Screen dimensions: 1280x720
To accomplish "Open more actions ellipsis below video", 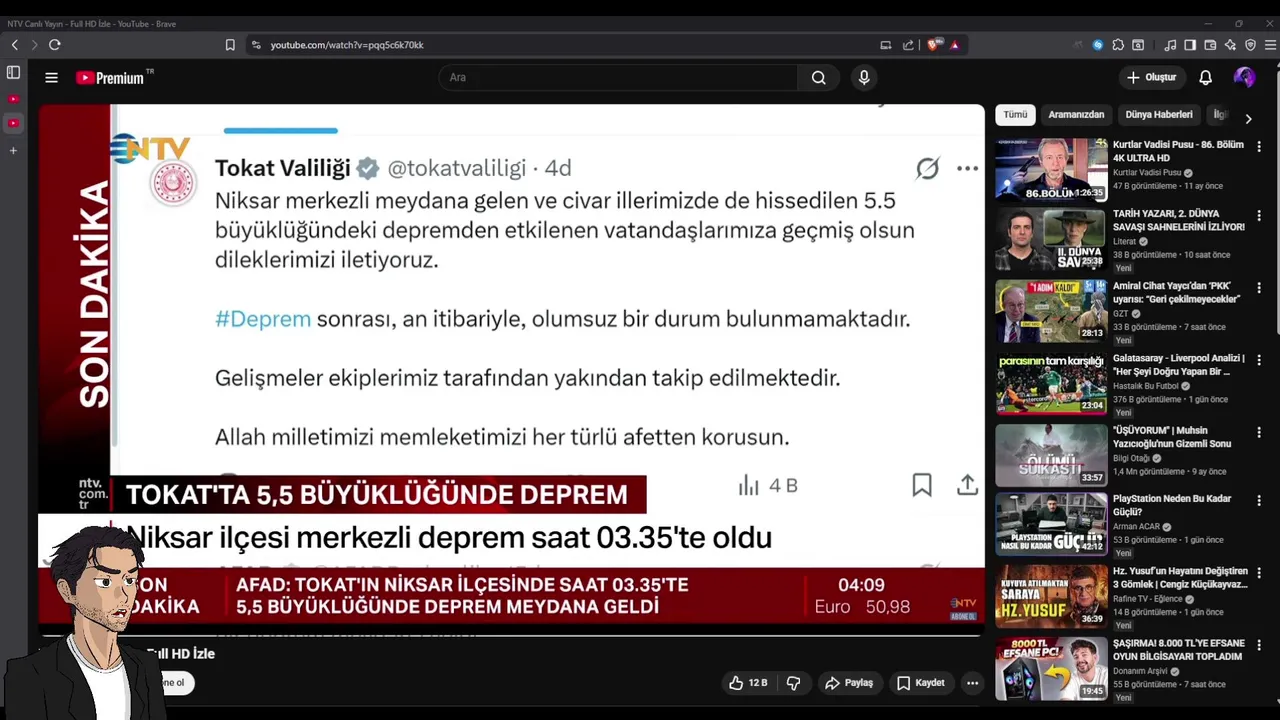I will point(972,683).
